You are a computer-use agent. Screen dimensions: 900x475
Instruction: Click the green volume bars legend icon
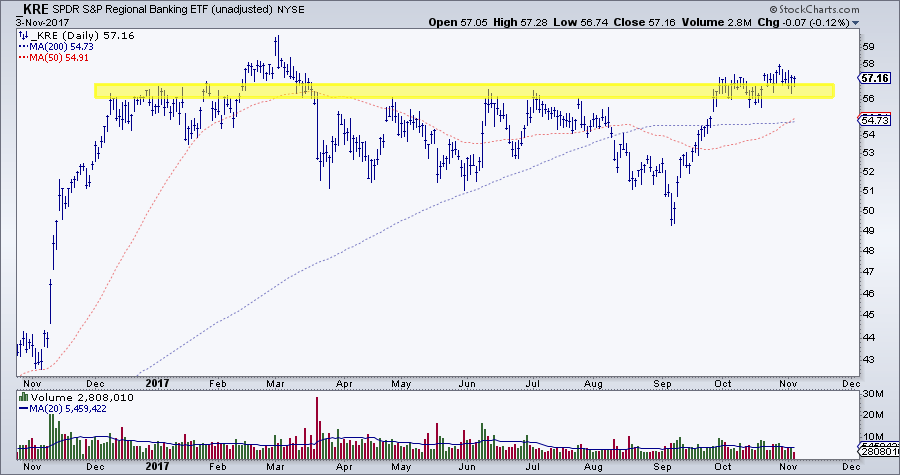pyautogui.click(x=23, y=397)
